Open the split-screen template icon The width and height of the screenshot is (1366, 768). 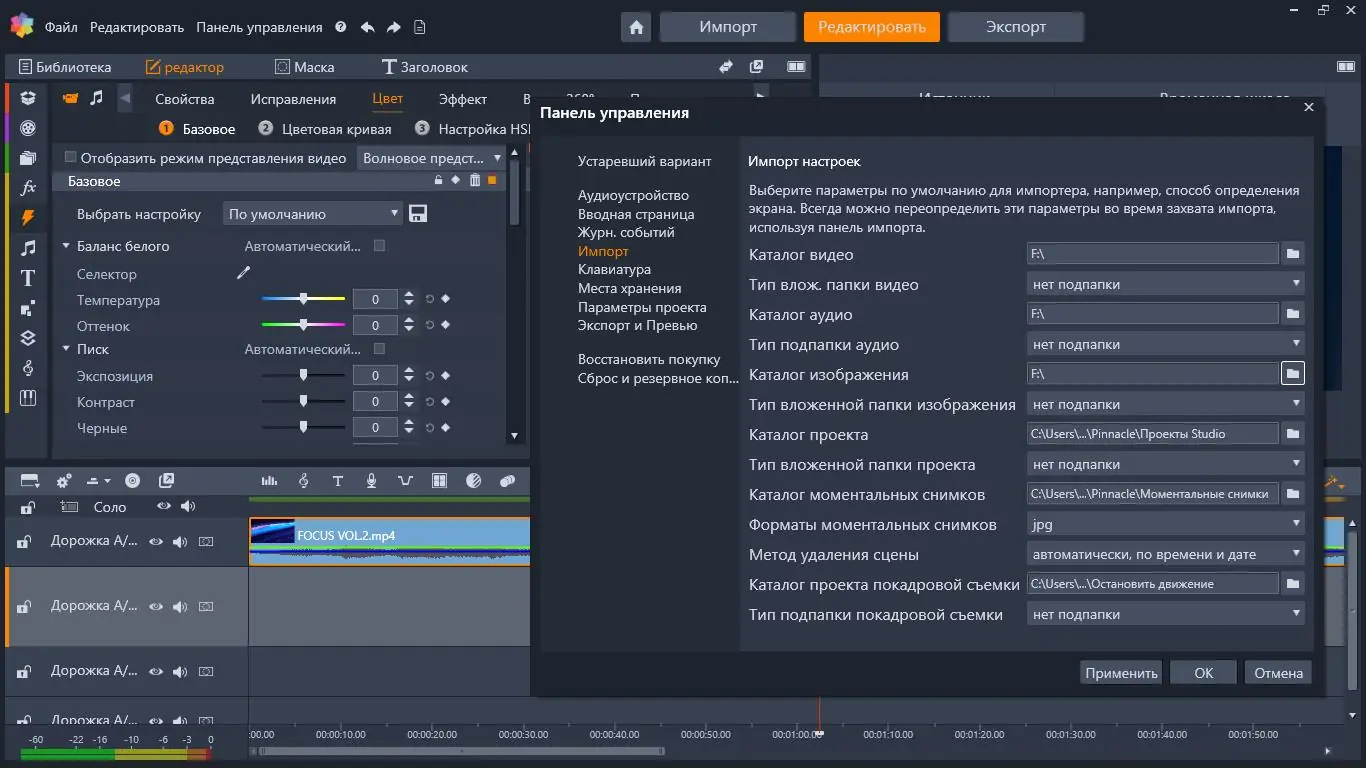point(437,481)
